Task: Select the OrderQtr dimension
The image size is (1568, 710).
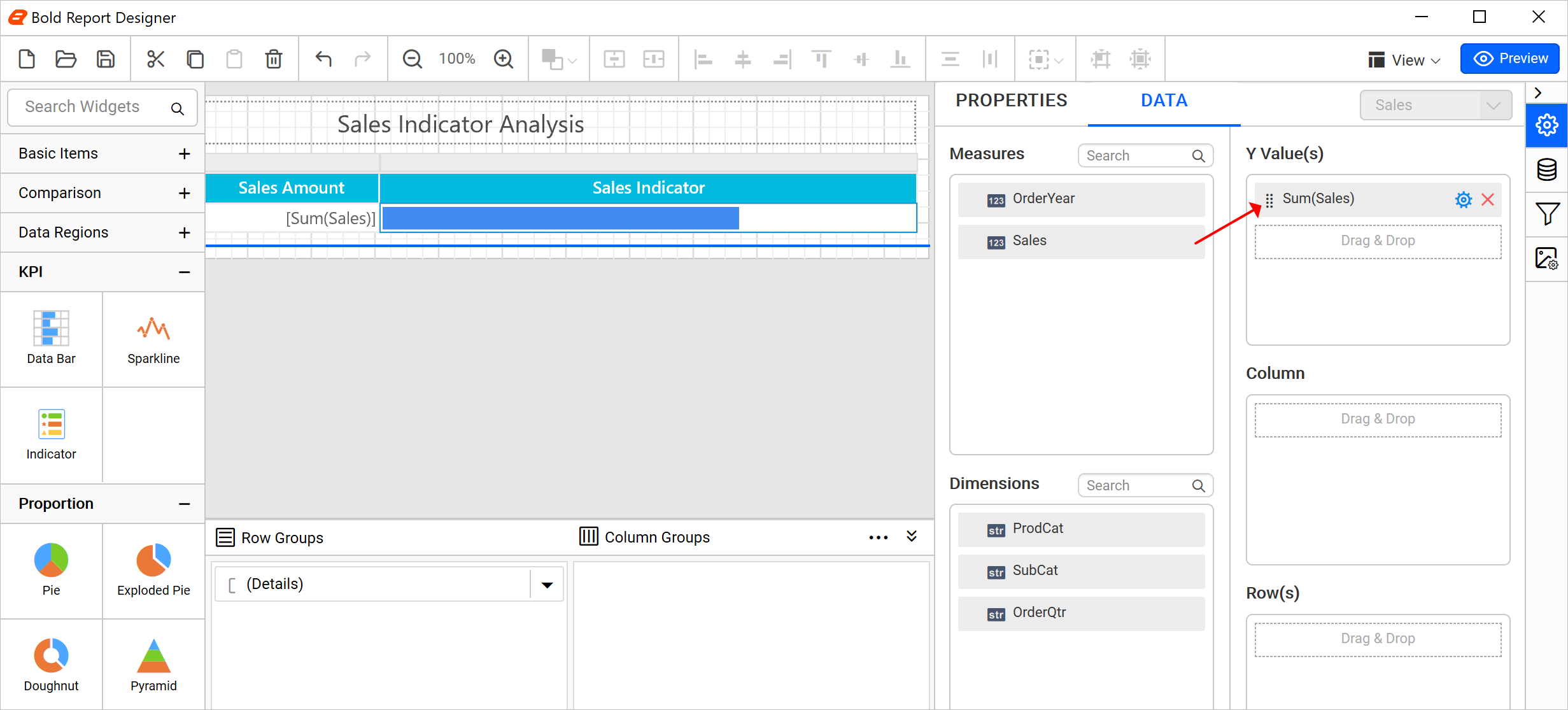Action: (1081, 613)
